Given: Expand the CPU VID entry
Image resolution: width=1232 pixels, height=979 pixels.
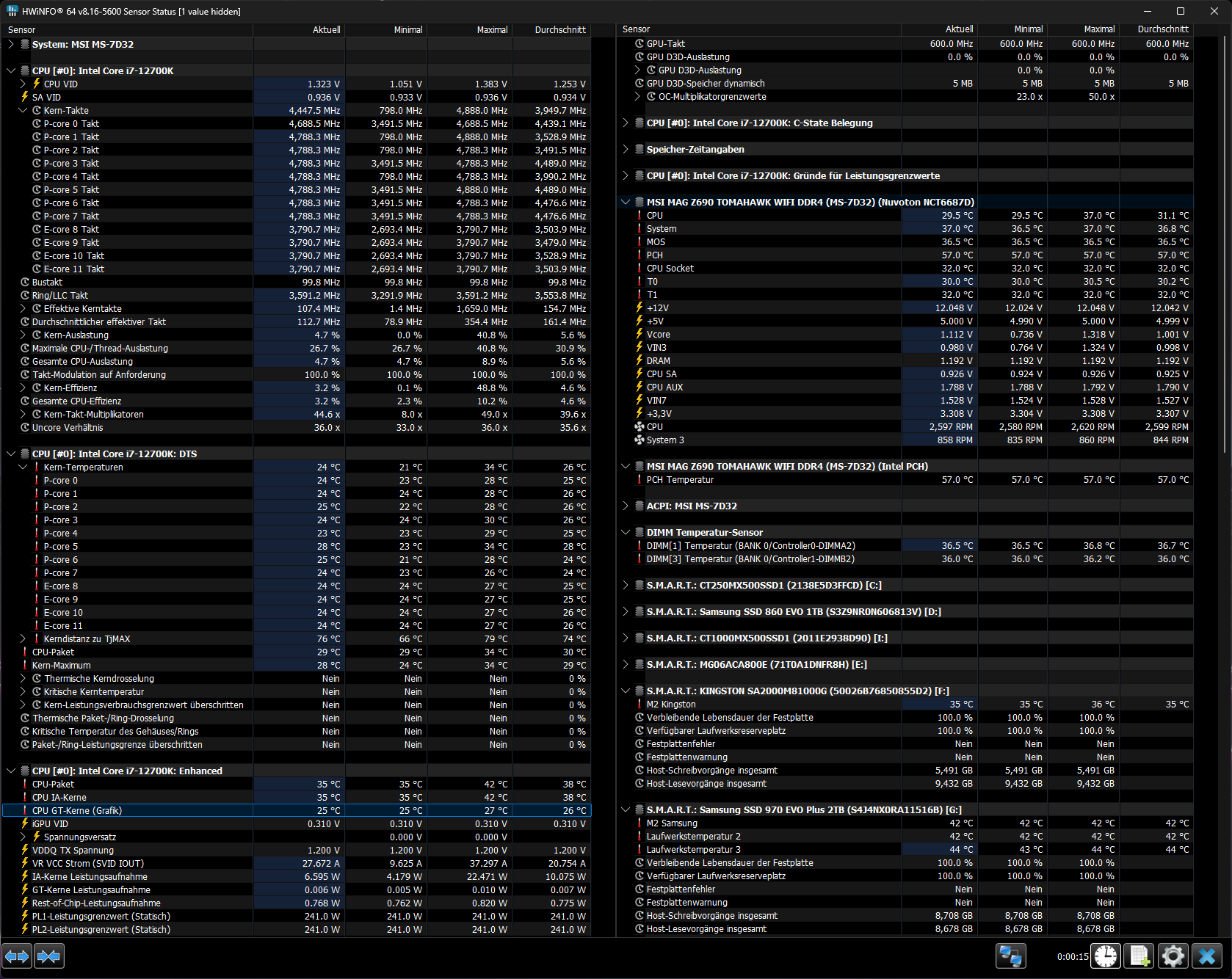Looking at the screenshot, I should pos(23,84).
